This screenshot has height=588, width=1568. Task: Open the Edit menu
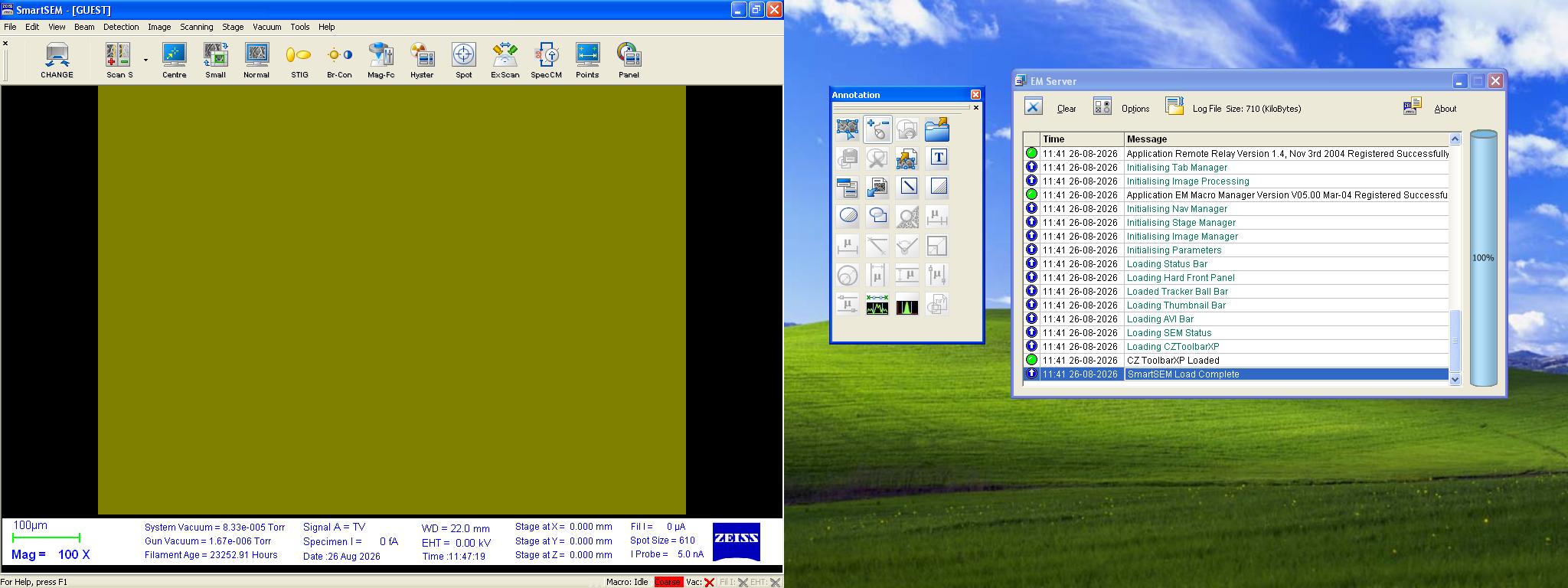tap(32, 27)
